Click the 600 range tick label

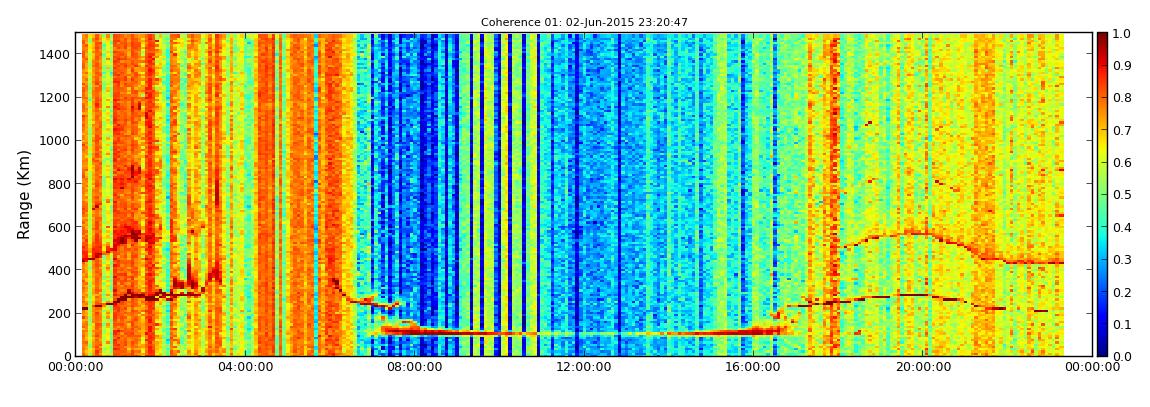[59, 227]
